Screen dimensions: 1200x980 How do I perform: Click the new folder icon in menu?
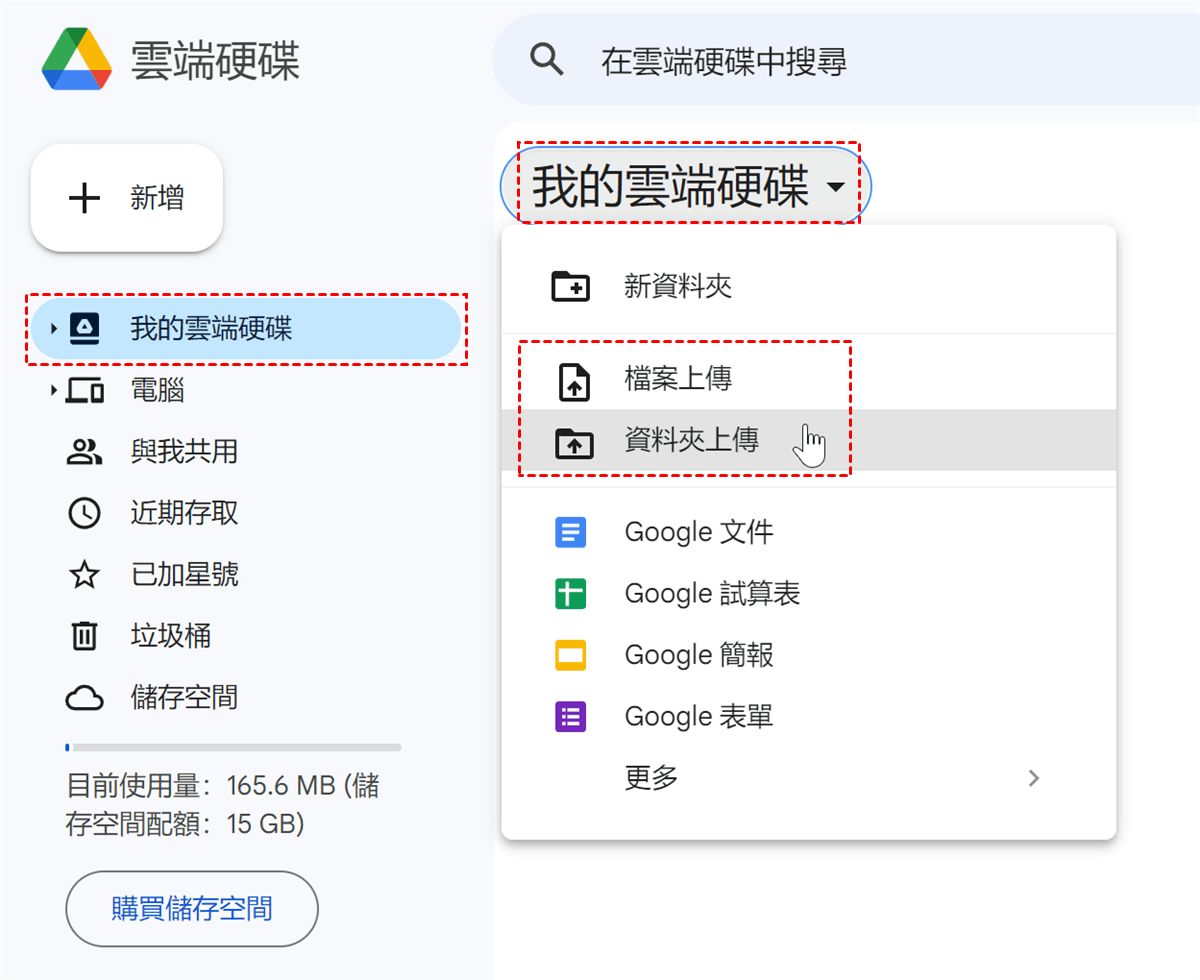(571, 287)
